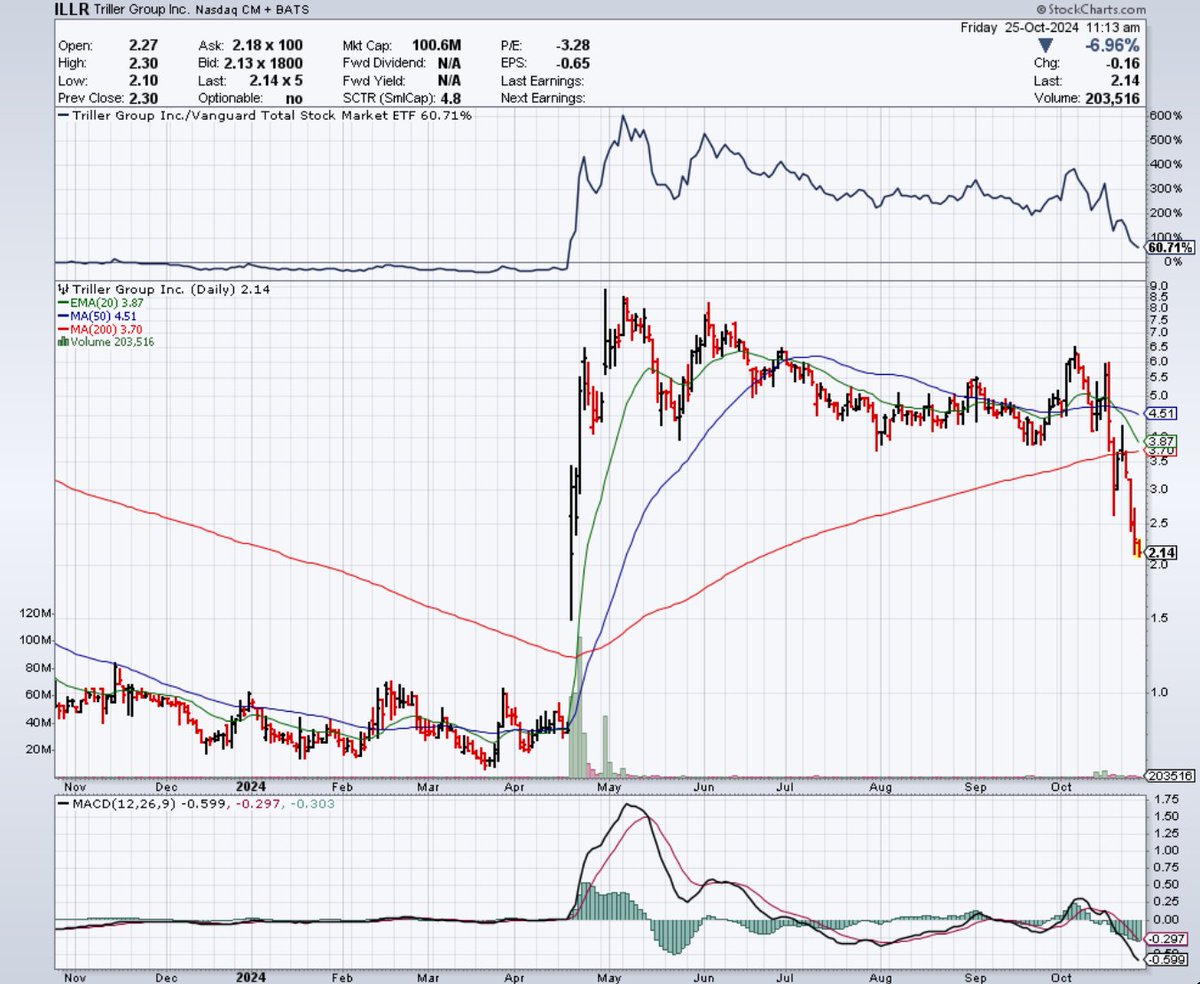Click the 3.87 EMA(20) price axis tag
1200x984 pixels.
coord(1162,441)
